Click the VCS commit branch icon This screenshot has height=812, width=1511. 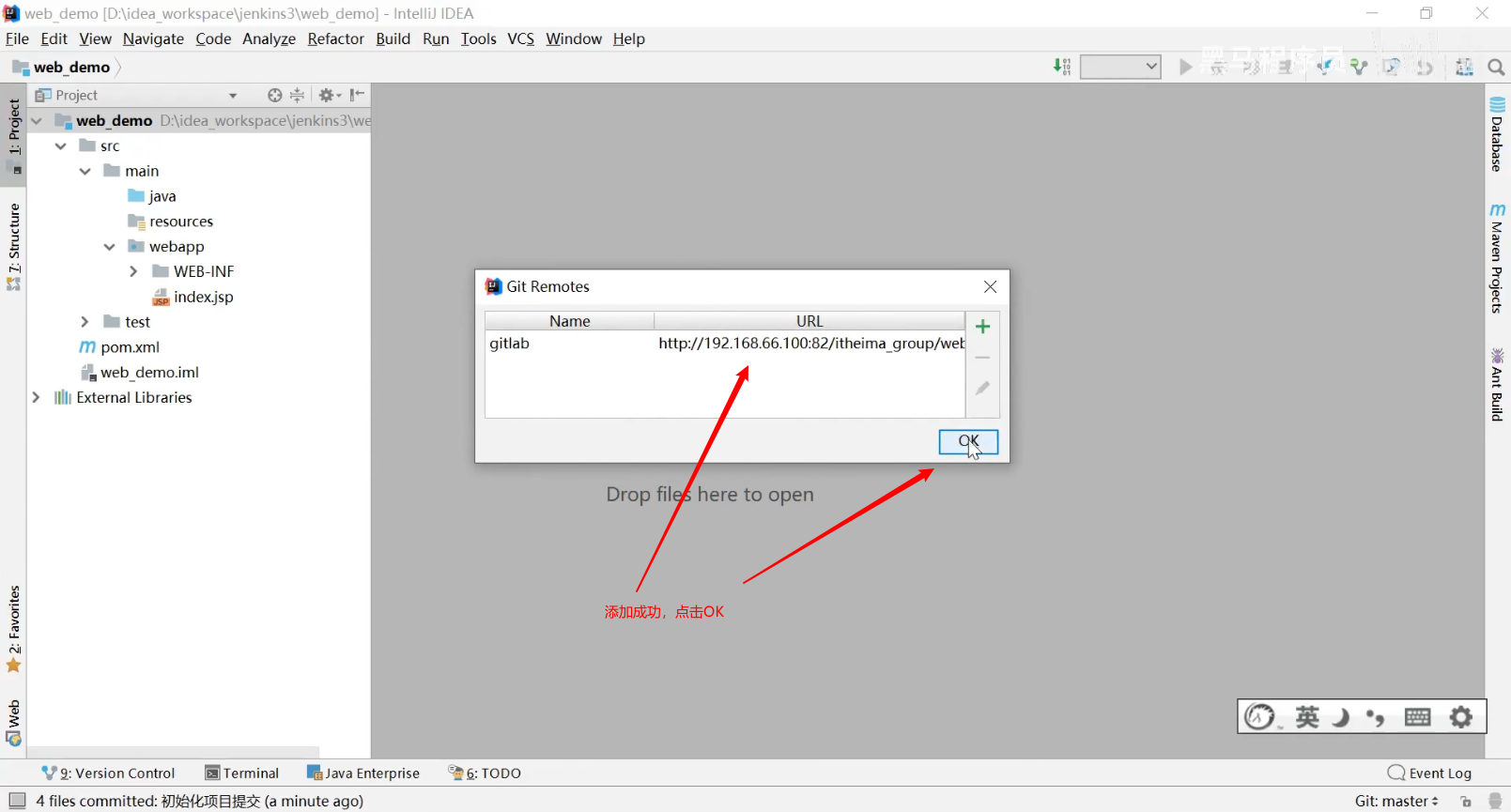(1359, 67)
